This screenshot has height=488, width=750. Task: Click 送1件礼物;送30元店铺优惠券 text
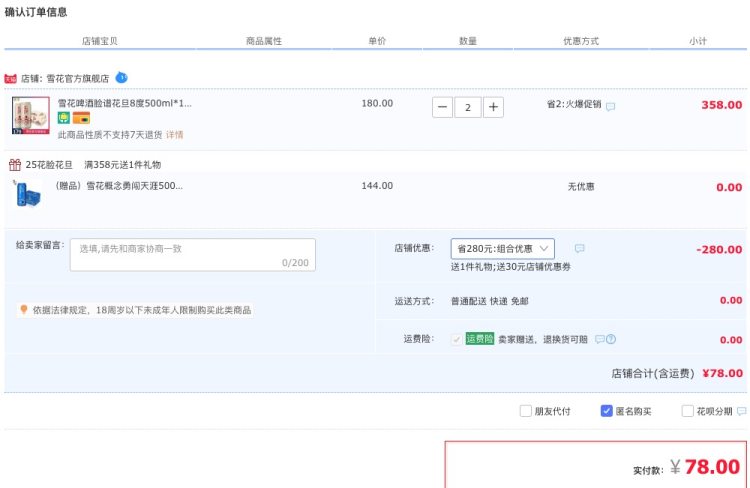coord(510,267)
